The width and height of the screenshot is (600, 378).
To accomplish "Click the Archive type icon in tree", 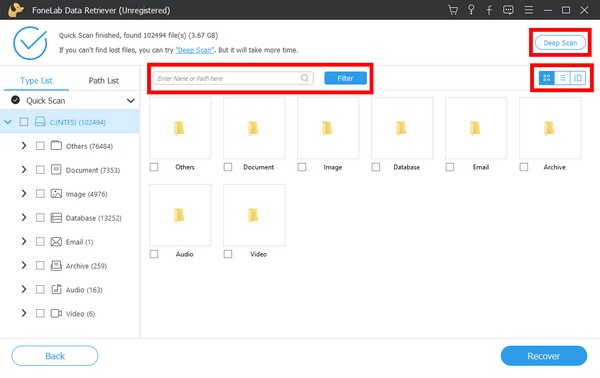I will click(x=56, y=266).
